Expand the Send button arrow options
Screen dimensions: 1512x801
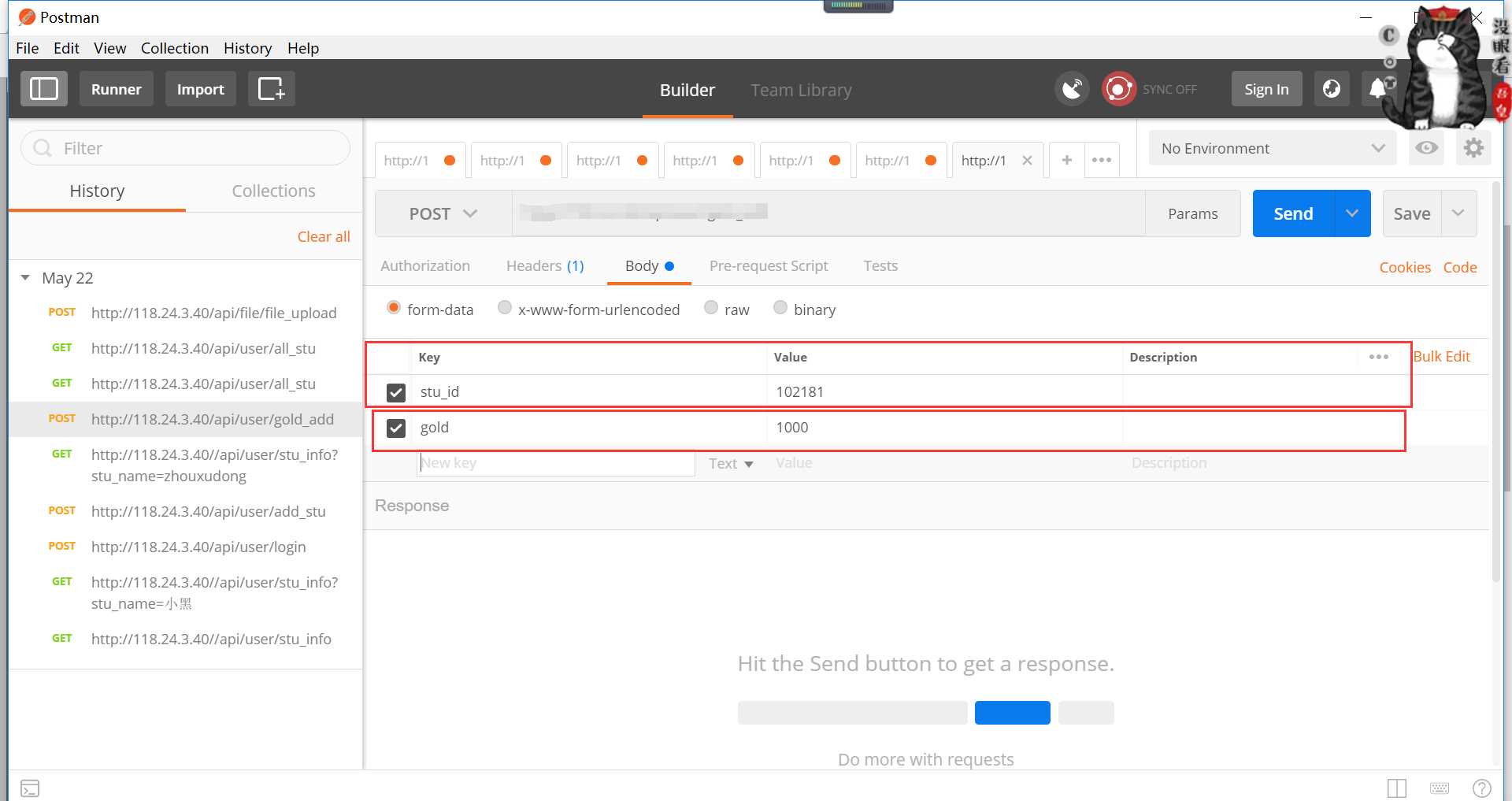[1352, 213]
